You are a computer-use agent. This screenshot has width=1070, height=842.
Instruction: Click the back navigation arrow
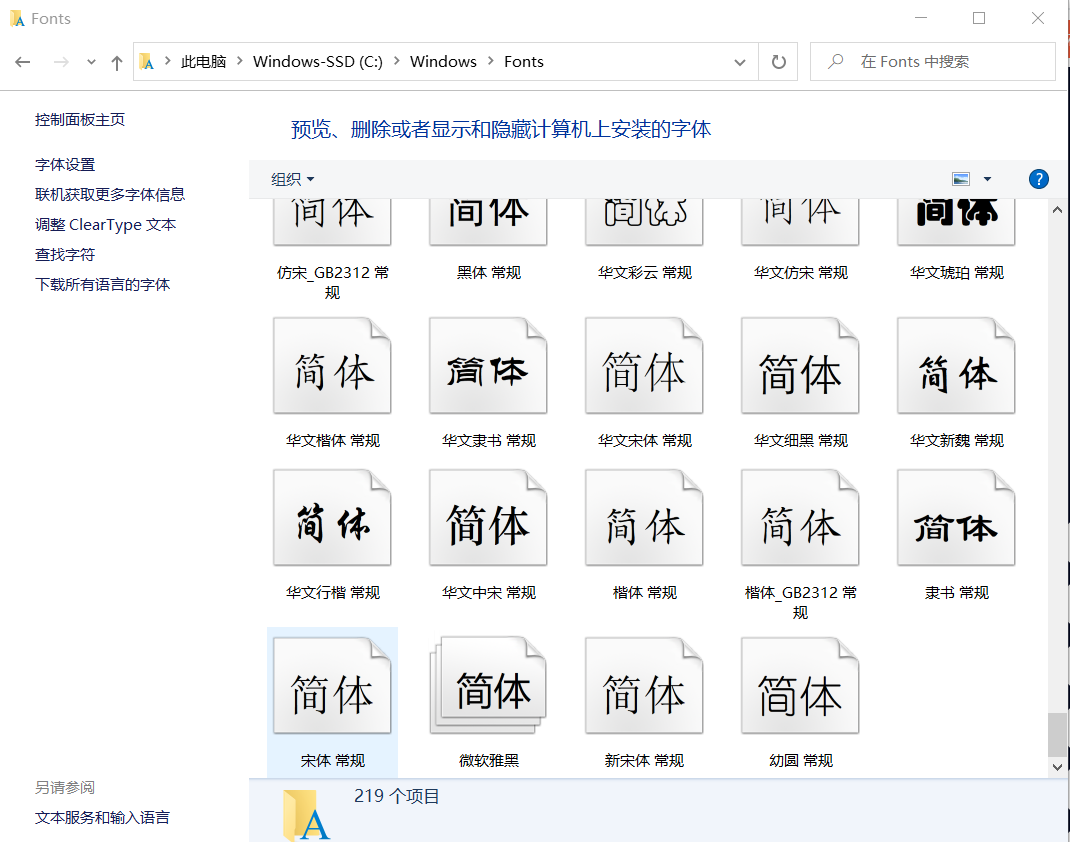click(x=22, y=62)
